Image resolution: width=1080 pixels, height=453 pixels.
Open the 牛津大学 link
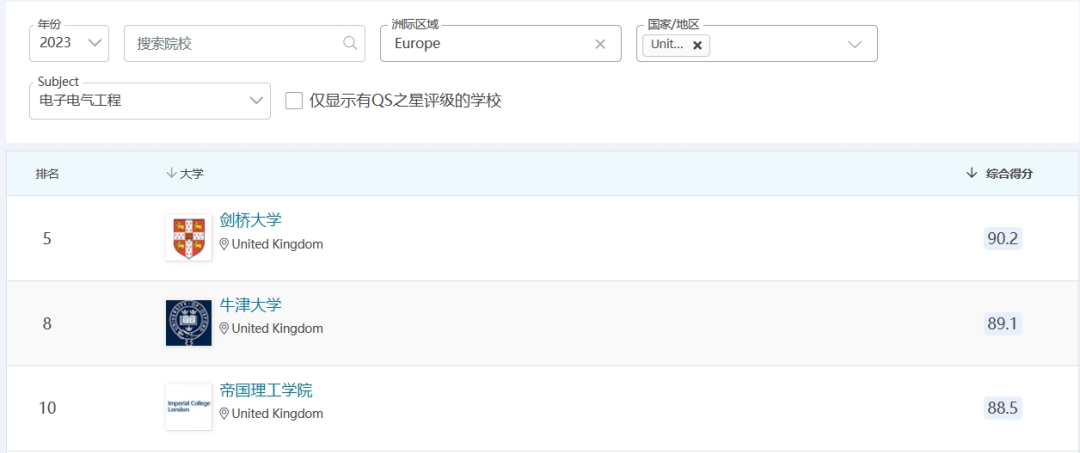coord(251,305)
